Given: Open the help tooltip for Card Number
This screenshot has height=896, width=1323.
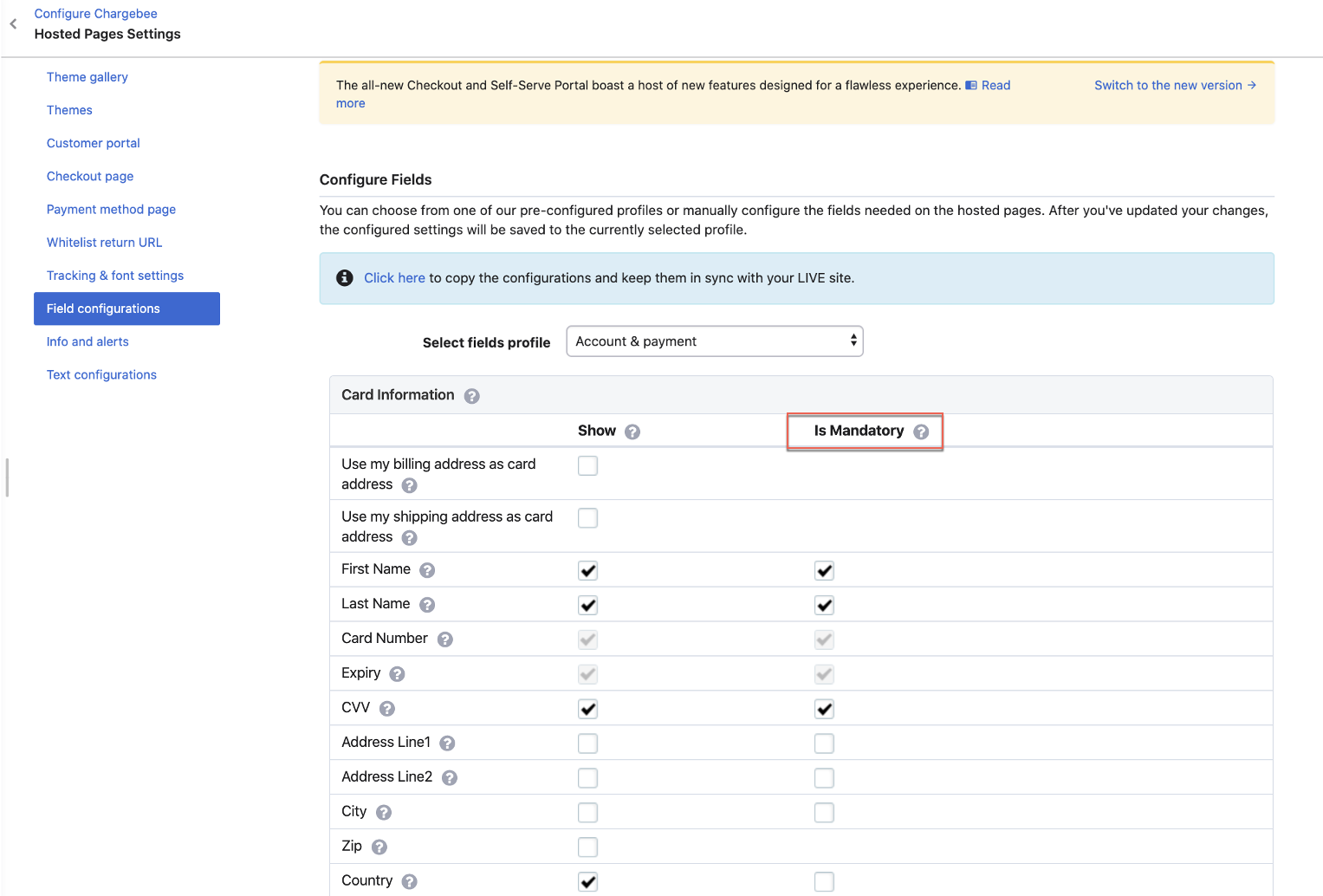Looking at the screenshot, I should [x=444, y=640].
